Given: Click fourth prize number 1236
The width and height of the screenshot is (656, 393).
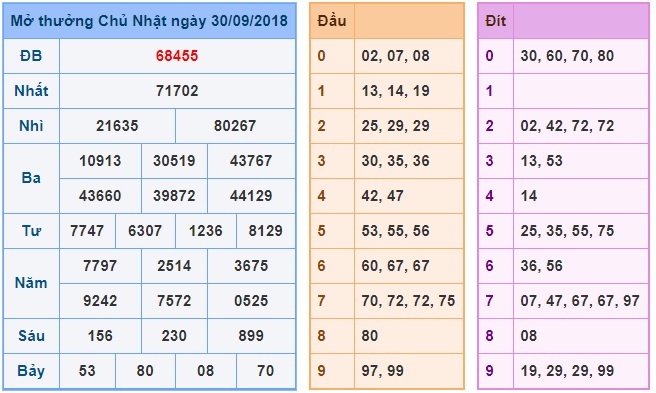Looking at the screenshot, I should [205, 231].
